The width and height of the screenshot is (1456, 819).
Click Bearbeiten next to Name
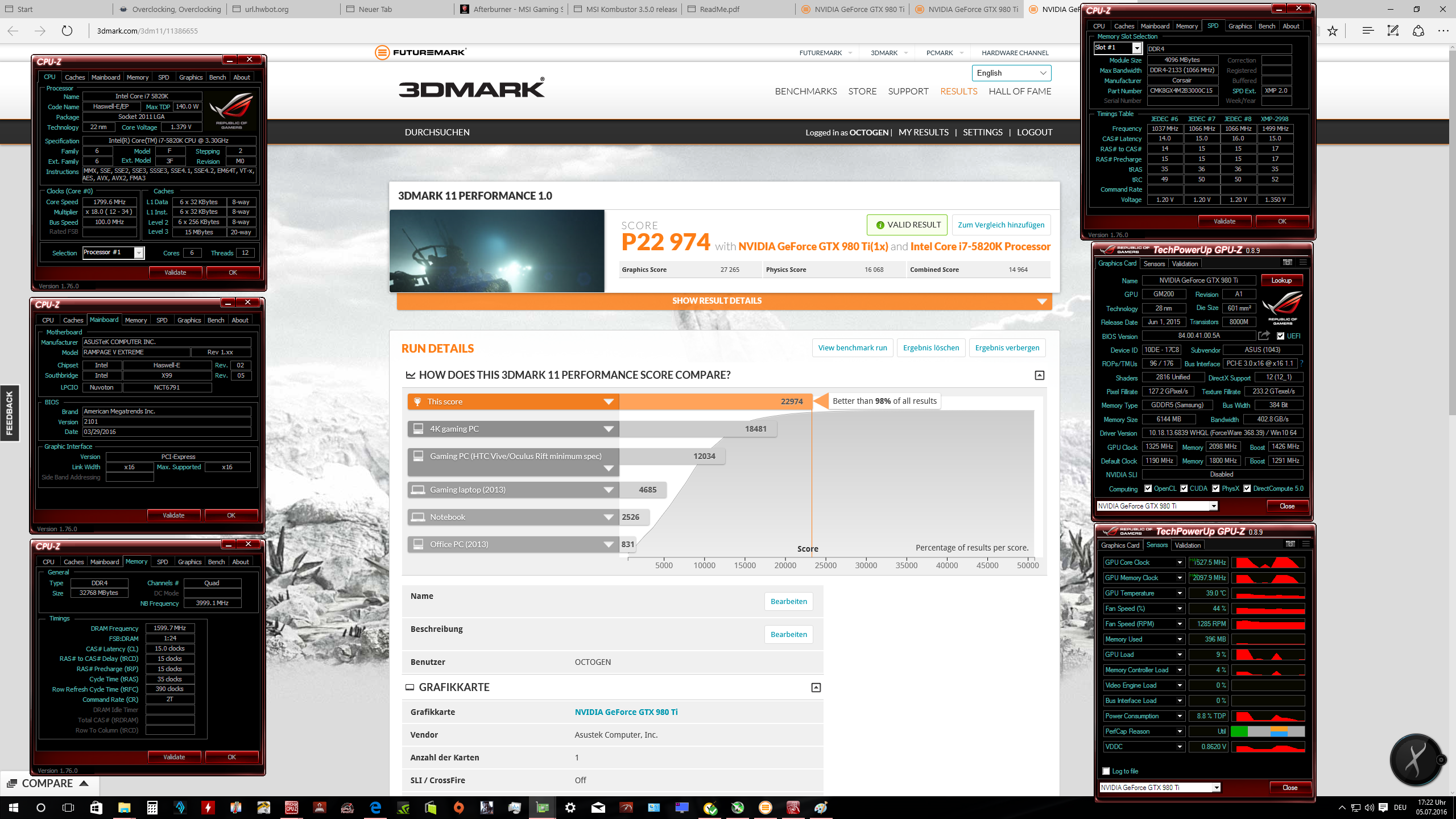(x=789, y=601)
